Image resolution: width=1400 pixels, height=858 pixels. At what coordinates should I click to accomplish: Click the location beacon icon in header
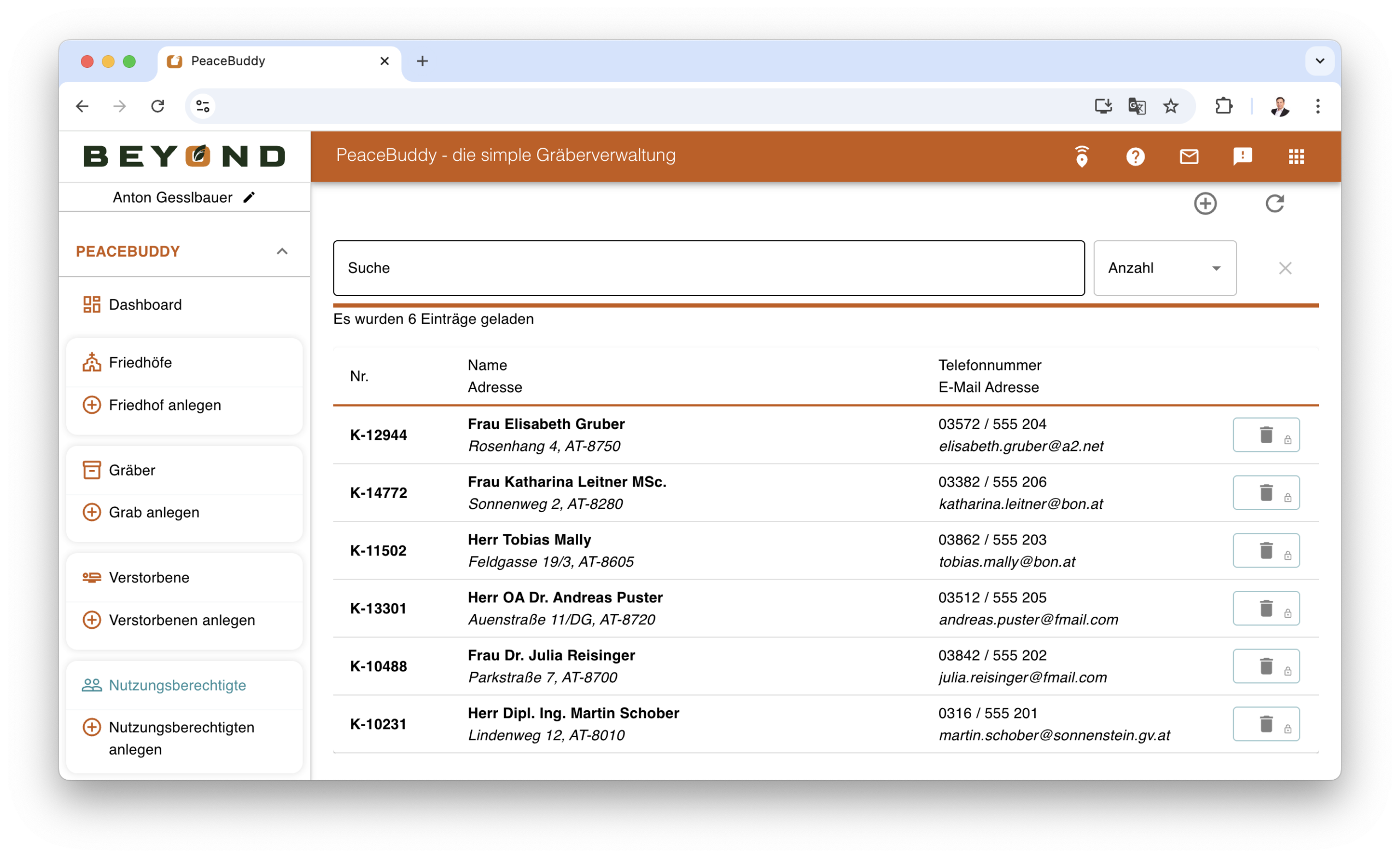[1081, 156]
